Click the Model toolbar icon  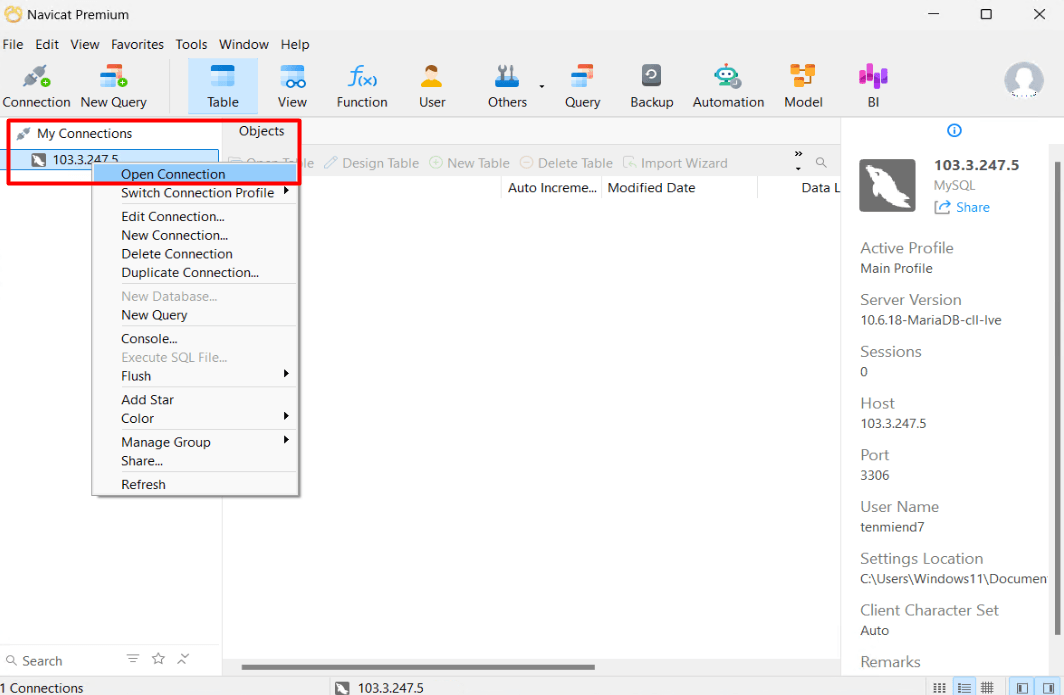point(803,86)
